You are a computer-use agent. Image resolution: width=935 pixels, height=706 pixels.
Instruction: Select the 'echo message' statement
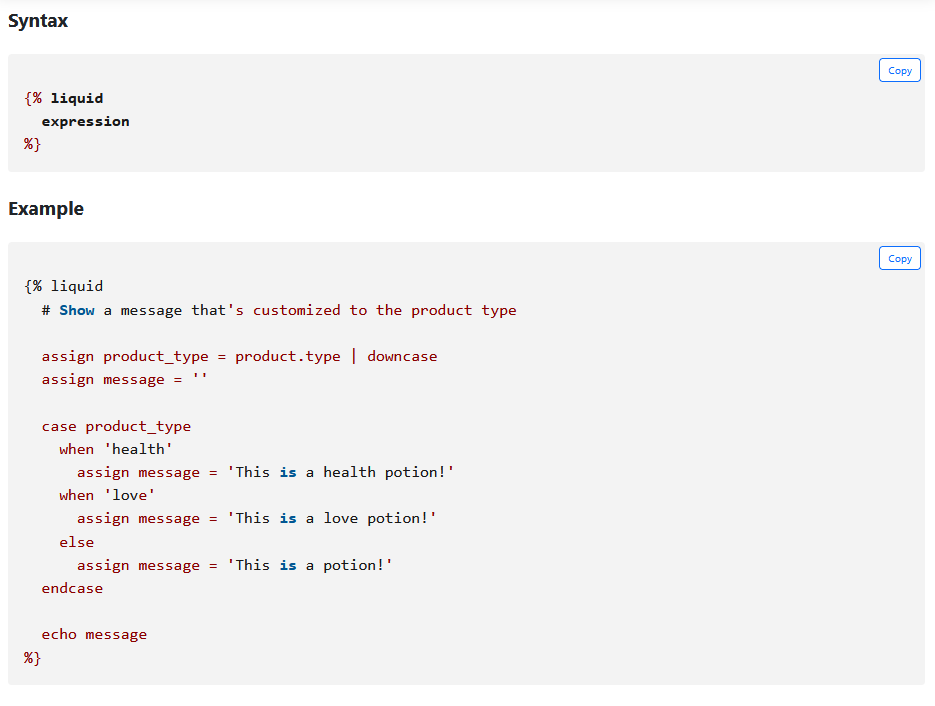(94, 634)
